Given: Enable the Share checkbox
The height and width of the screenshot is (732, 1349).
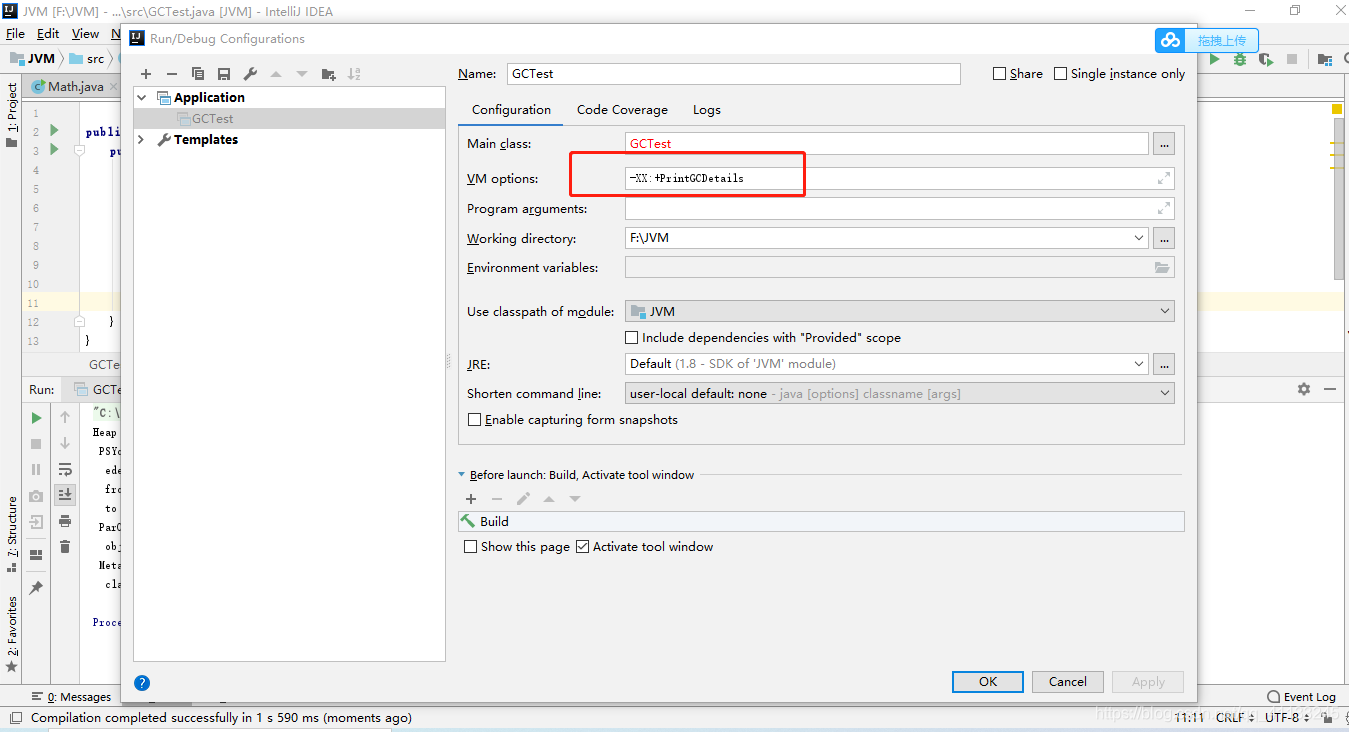Looking at the screenshot, I should point(999,74).
